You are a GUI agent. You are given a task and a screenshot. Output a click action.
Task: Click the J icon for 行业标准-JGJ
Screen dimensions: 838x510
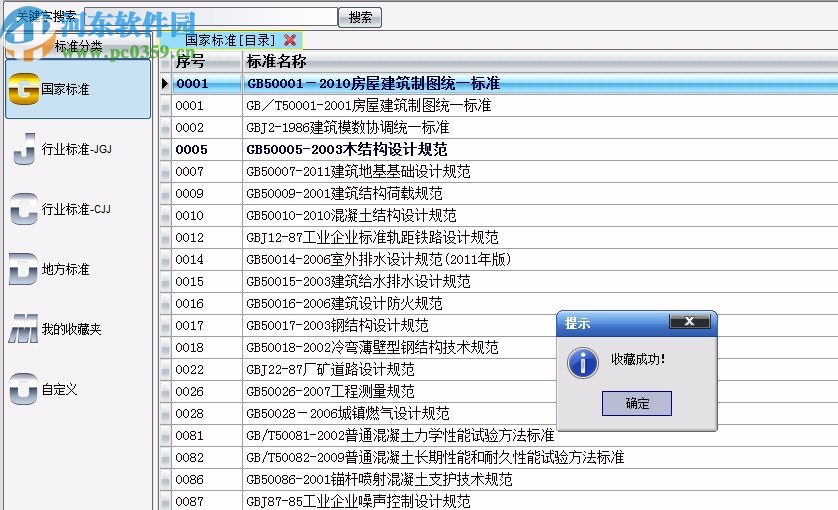pyautogui.click(x=25, y=149)
